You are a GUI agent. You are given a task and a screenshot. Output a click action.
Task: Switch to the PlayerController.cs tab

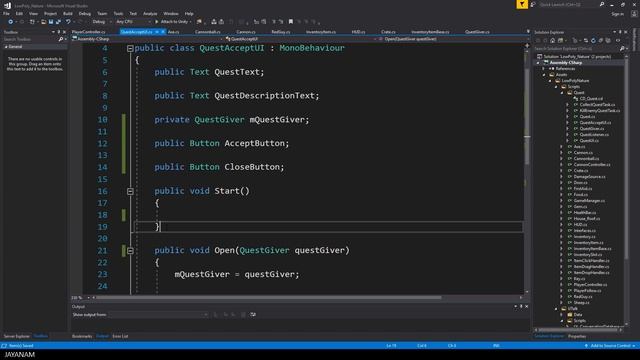(x=89, y=32)
